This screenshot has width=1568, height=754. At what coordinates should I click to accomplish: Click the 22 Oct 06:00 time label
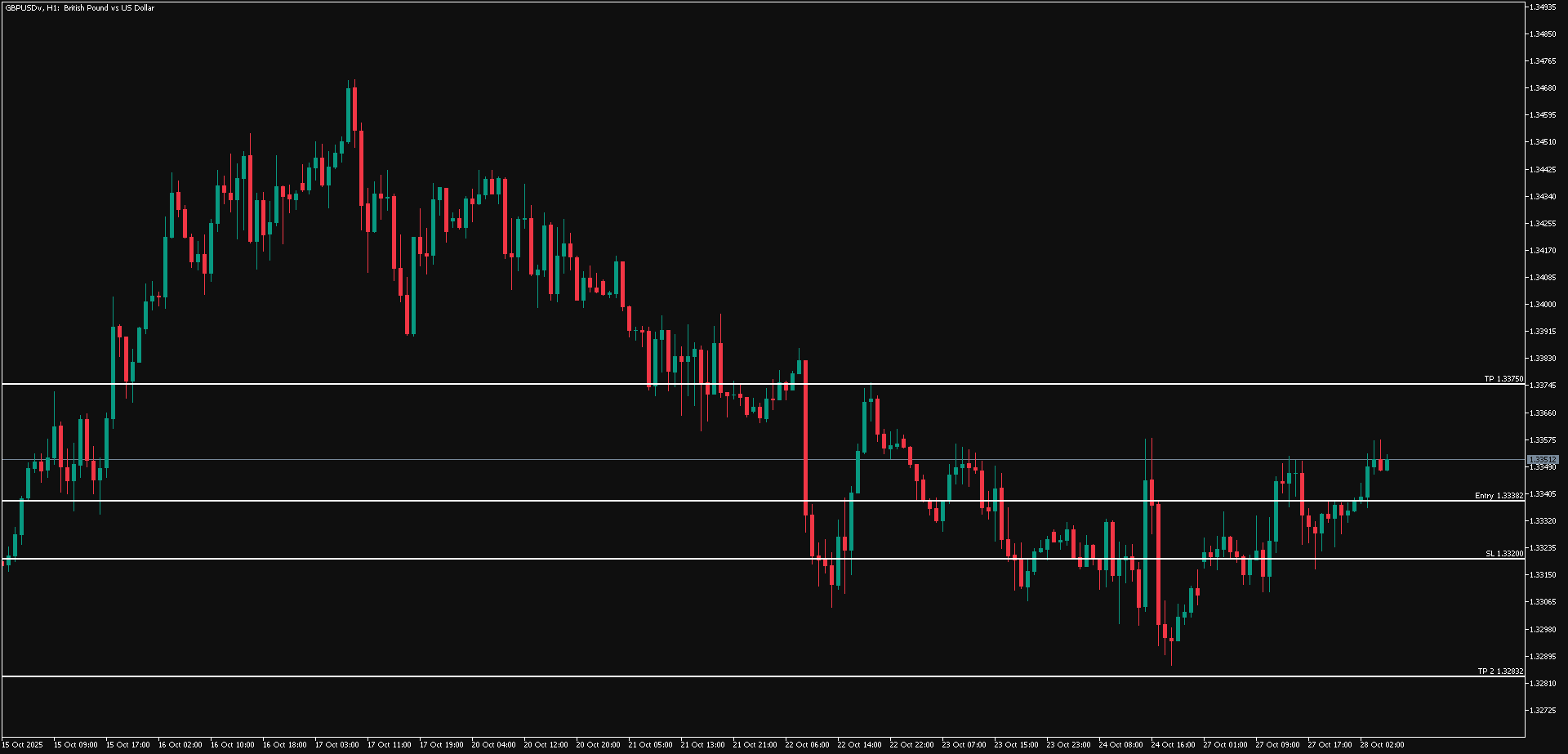(807, 745)
